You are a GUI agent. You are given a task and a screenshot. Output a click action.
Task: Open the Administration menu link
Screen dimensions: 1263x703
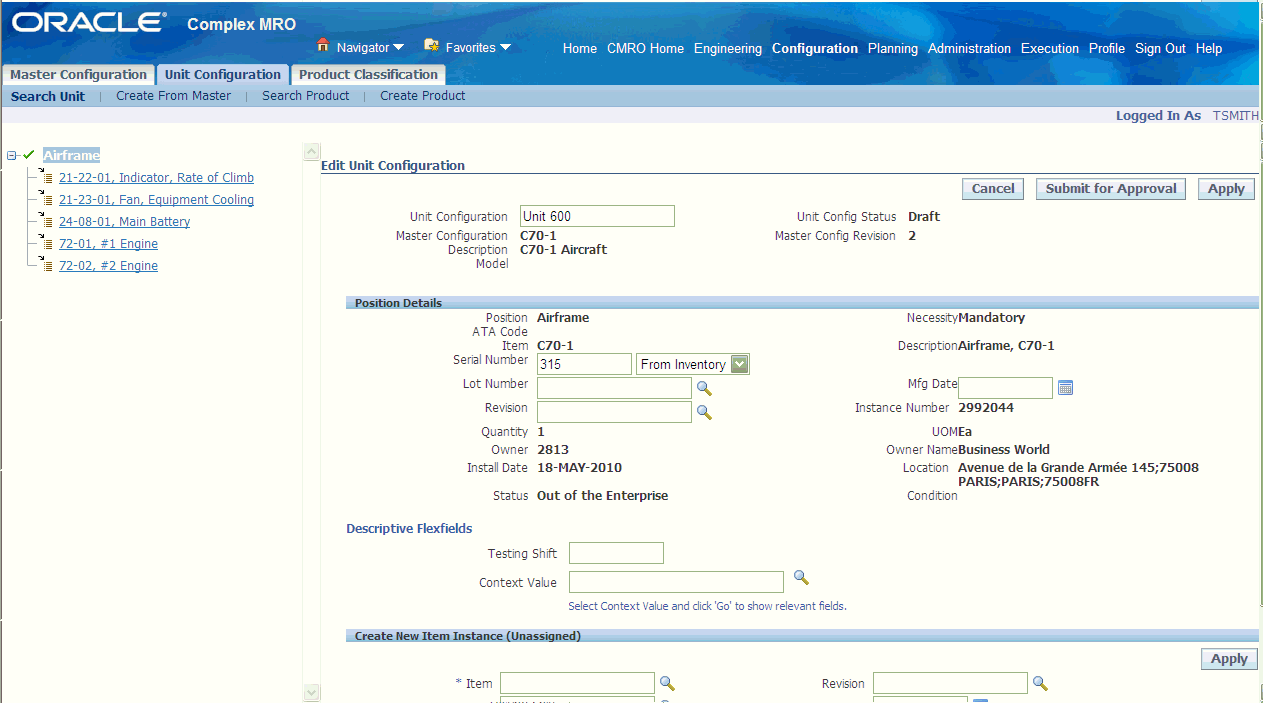click(969, 48)
